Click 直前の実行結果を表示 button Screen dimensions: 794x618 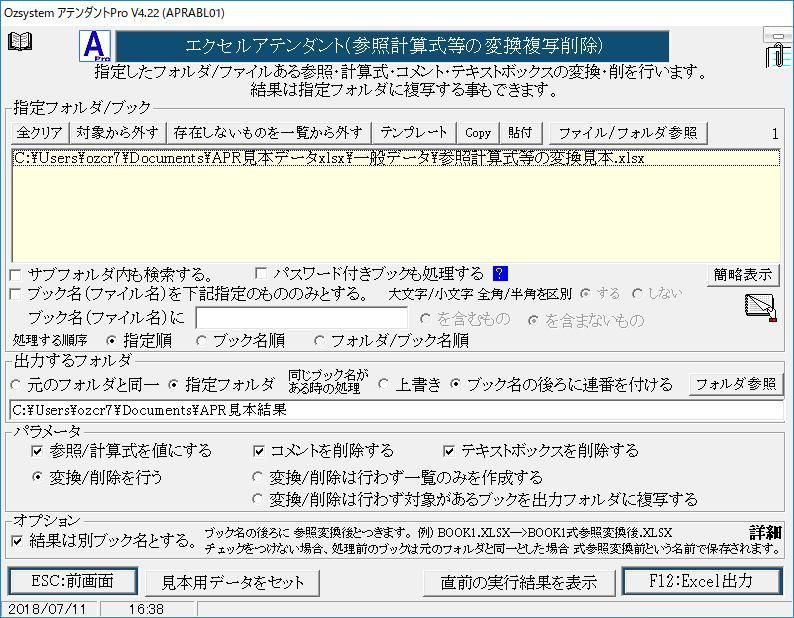click(x=519, y=583)
